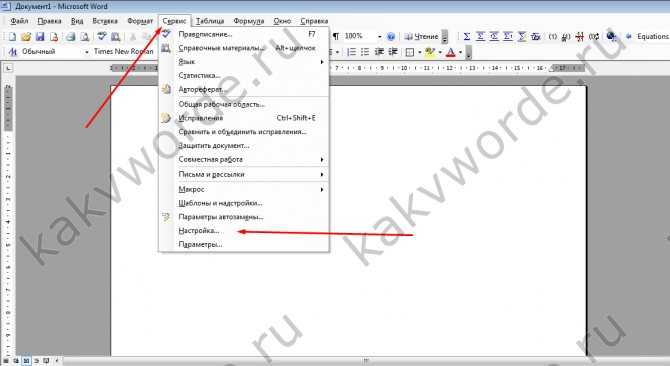670x366 pixels.
Task: Open the 100% zoom dropdown
Action: point(379,37)
